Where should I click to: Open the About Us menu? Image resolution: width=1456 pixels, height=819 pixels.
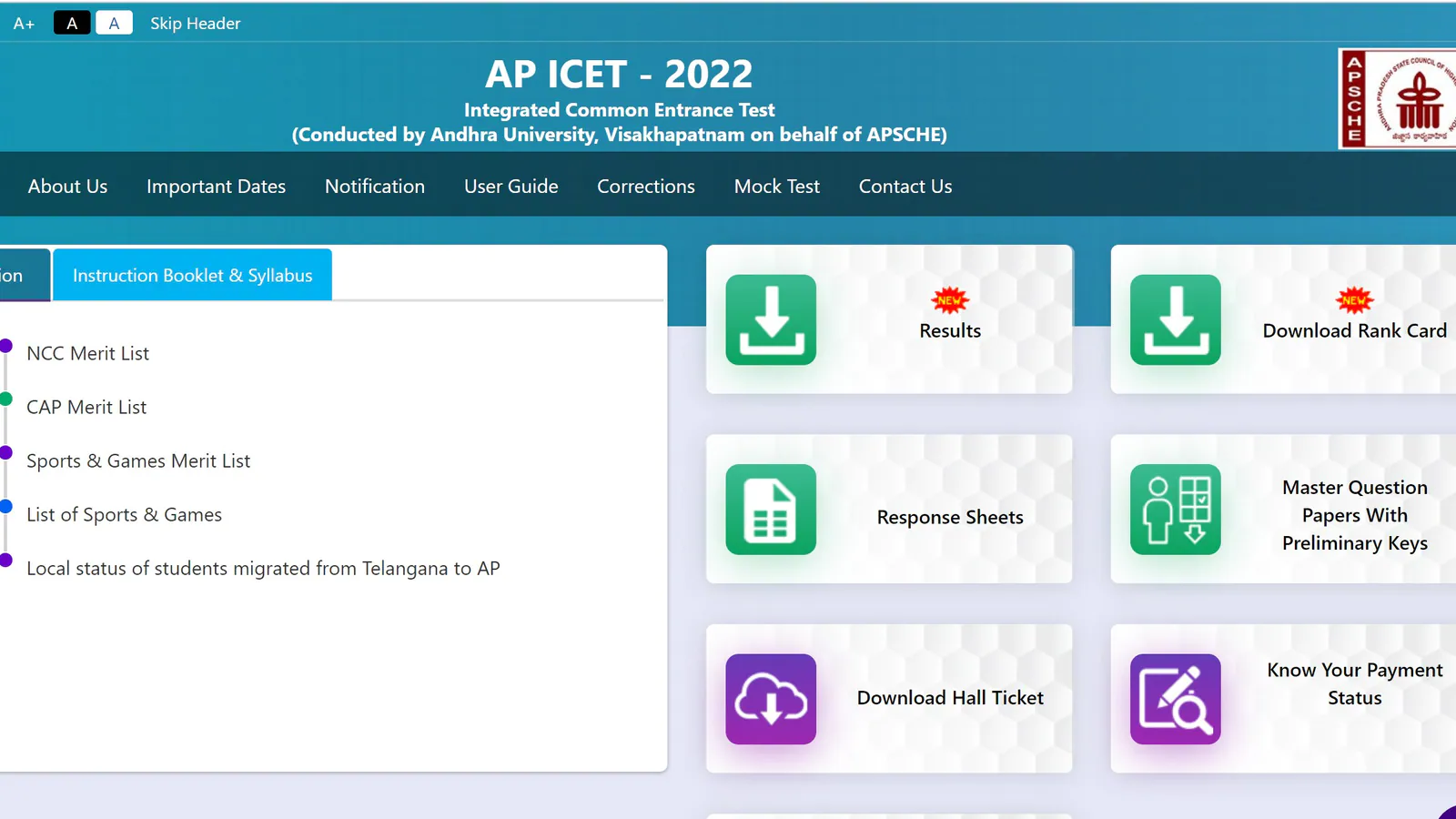(x=67, y=187)
